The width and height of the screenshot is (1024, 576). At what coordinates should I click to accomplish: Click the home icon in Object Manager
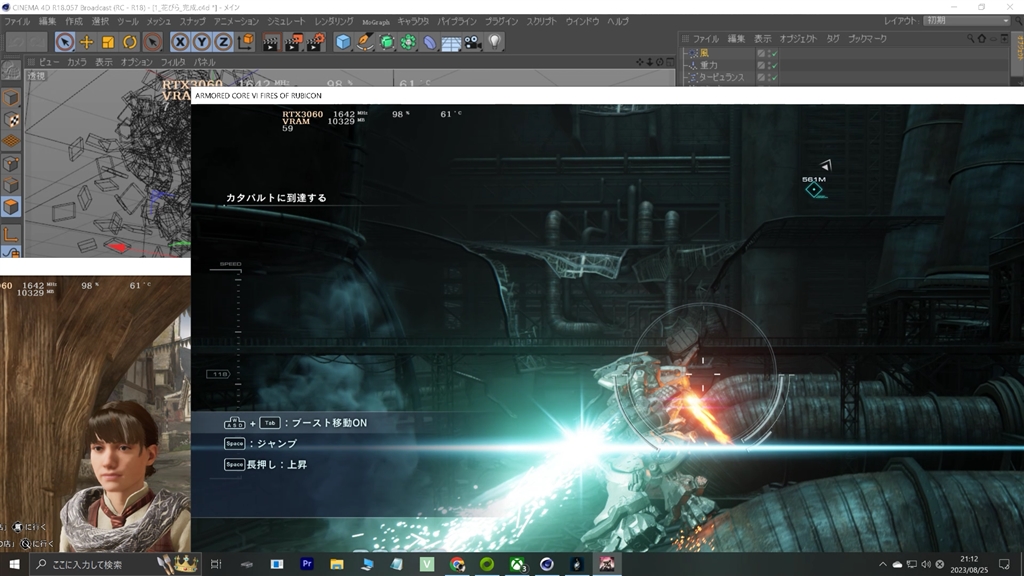[982, 39]
